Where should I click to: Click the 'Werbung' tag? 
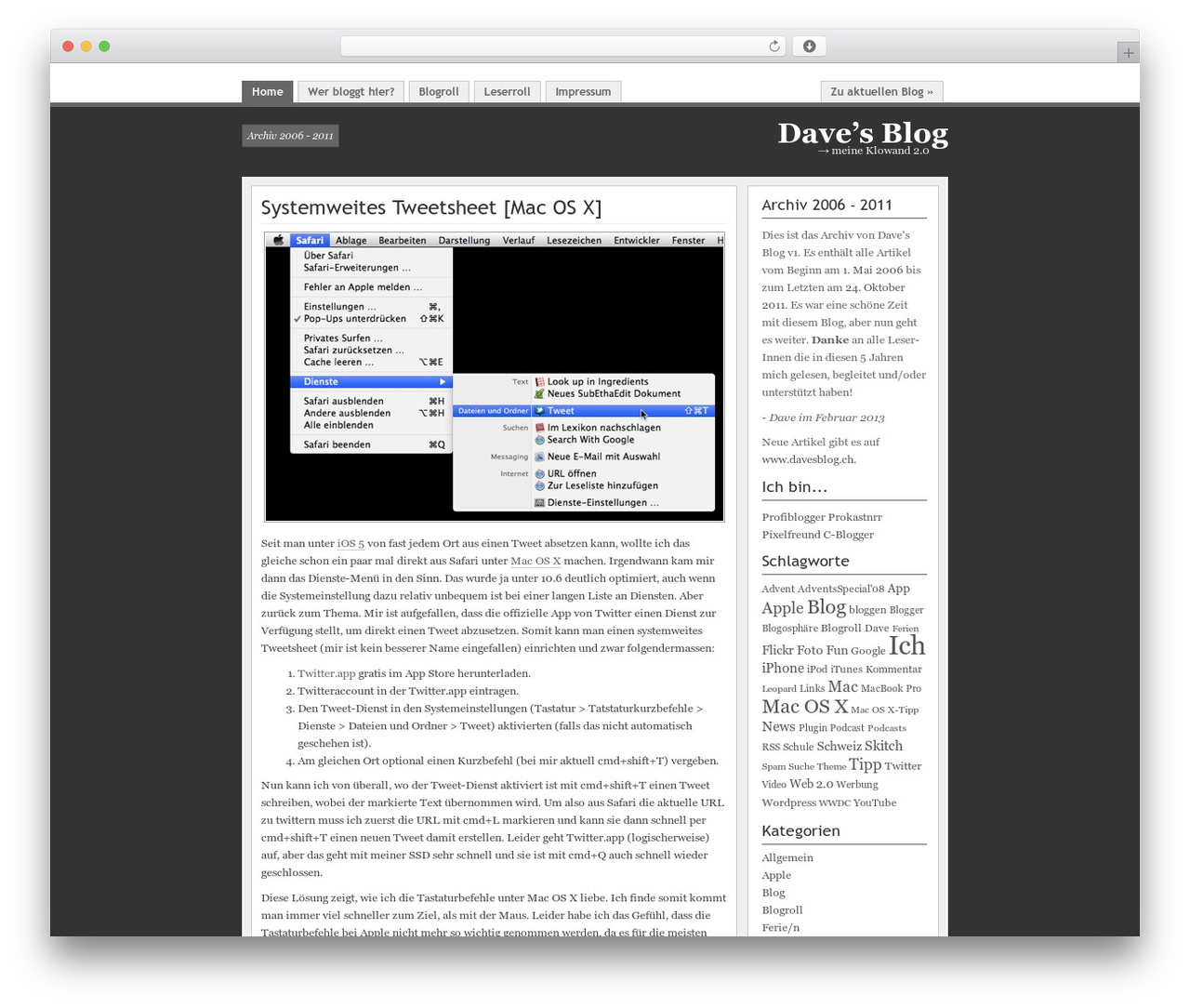pos(857,784)
